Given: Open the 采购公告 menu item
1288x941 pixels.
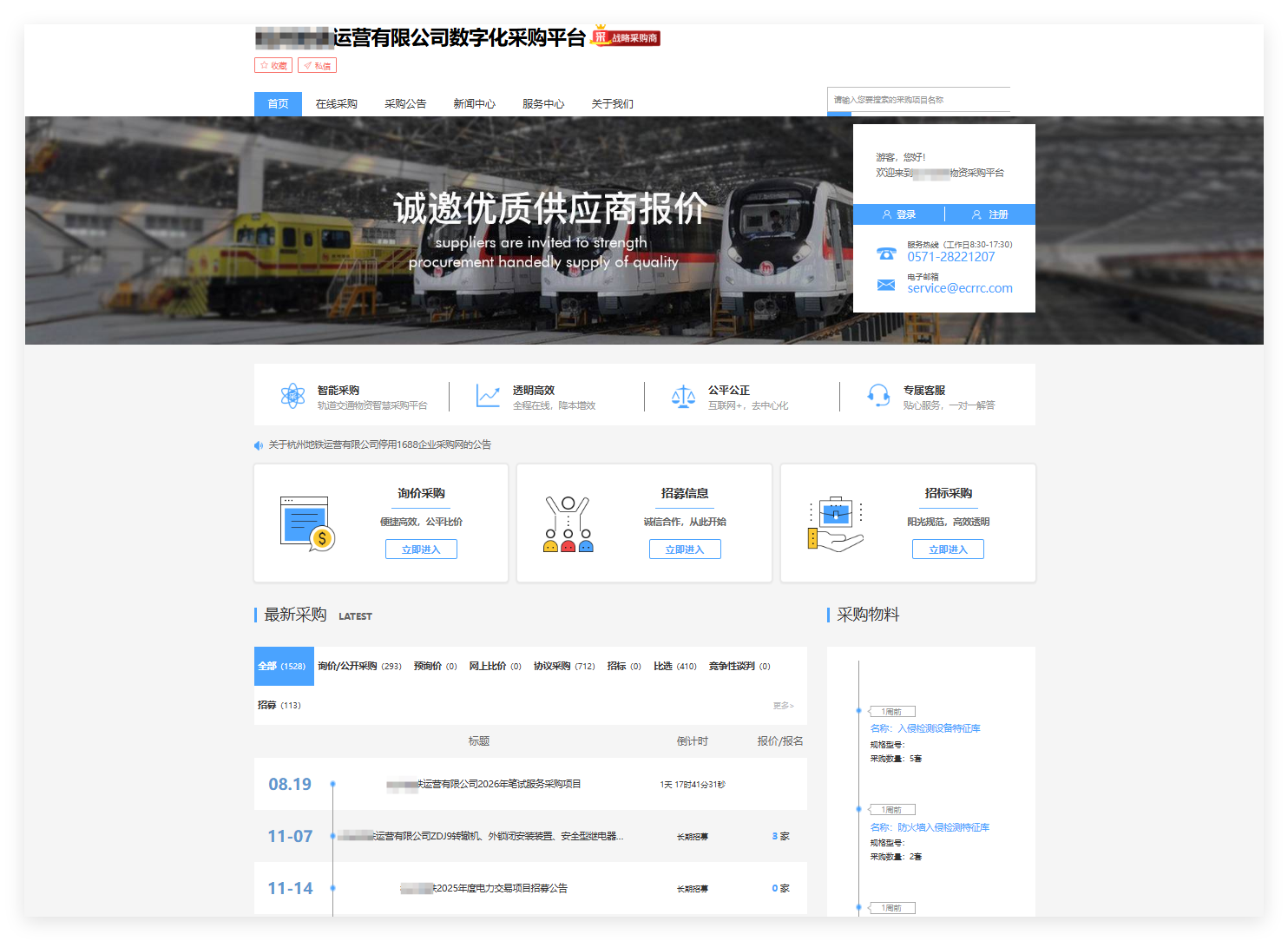Looking at the screenshot, I should pyautogui.click(x=405, y=104).
